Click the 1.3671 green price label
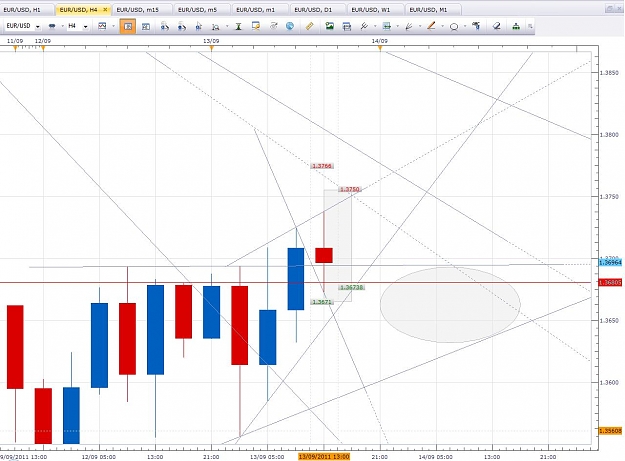 click(322, 302)
